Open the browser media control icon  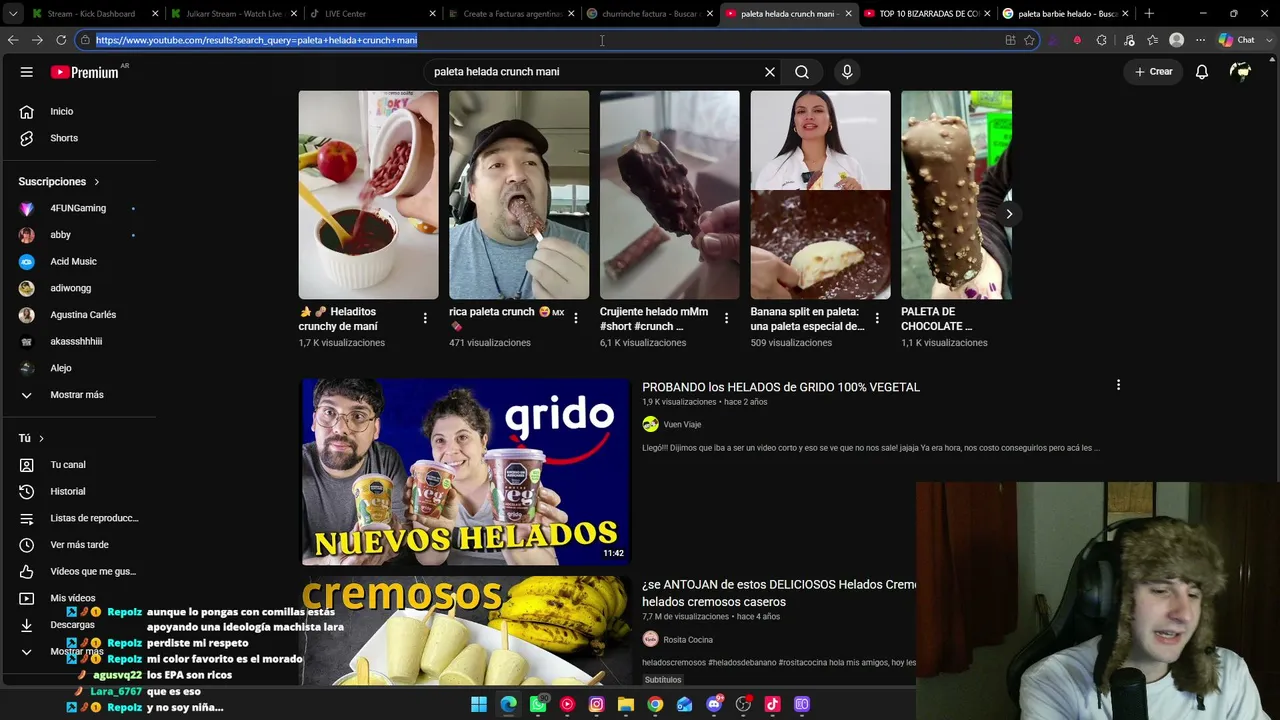[x=1129, y=40]
